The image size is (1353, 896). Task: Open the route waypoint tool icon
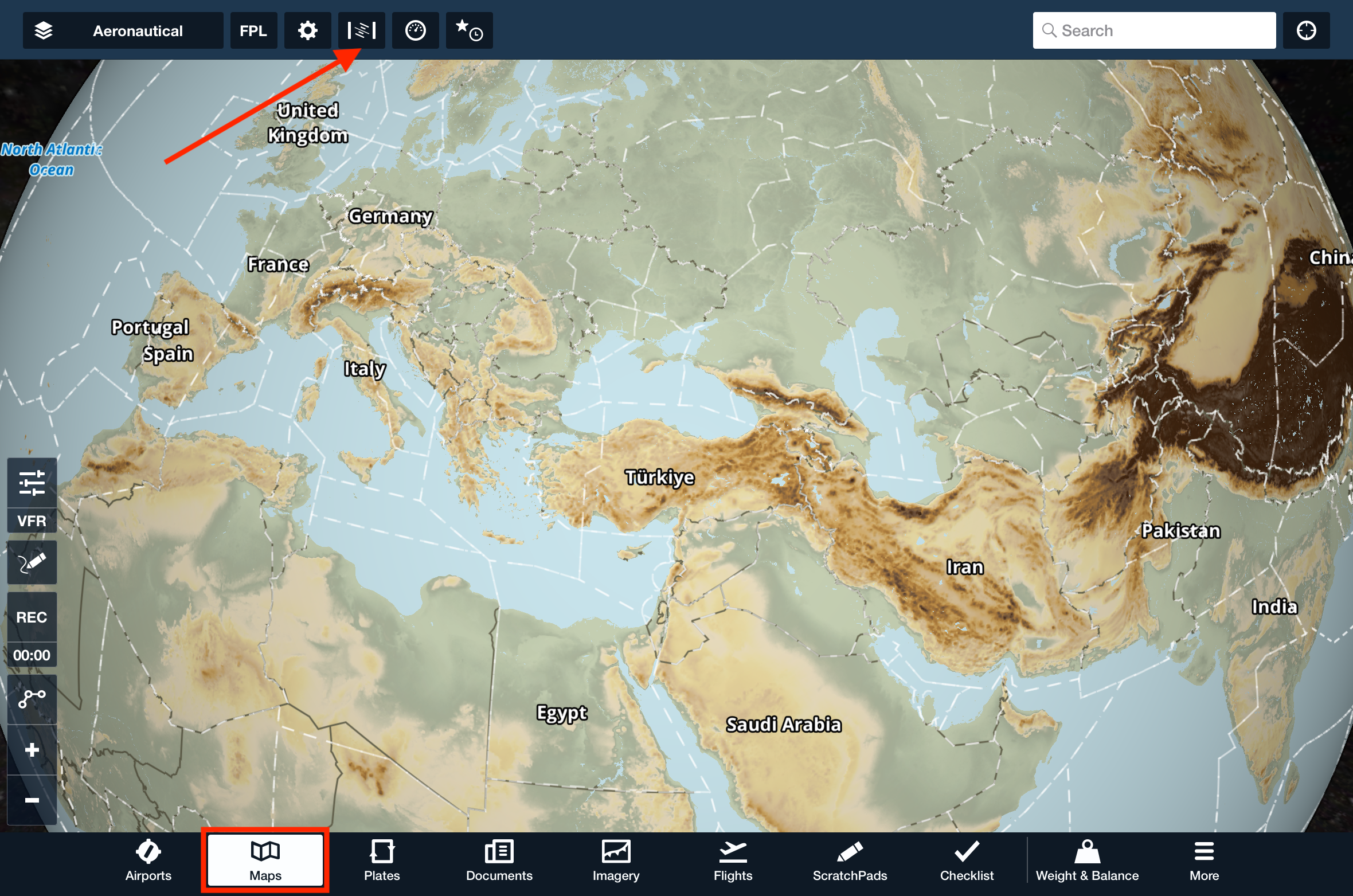(x=32, y=699)
